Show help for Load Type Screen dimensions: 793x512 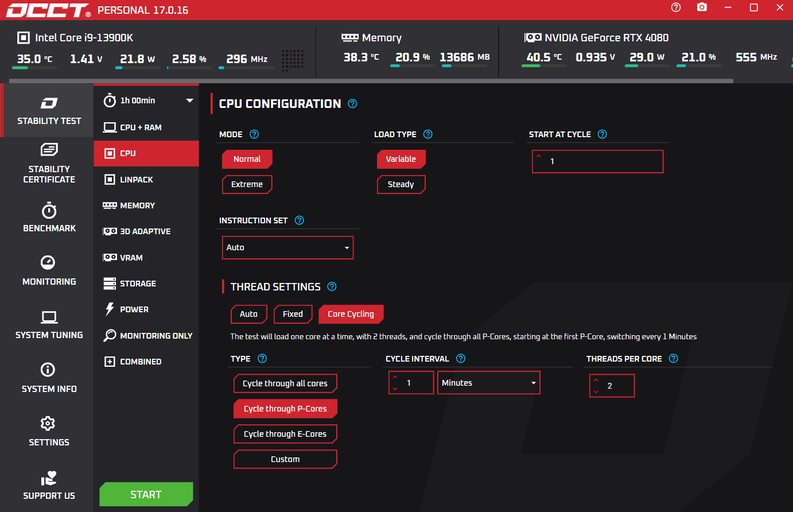pos(428,134)
